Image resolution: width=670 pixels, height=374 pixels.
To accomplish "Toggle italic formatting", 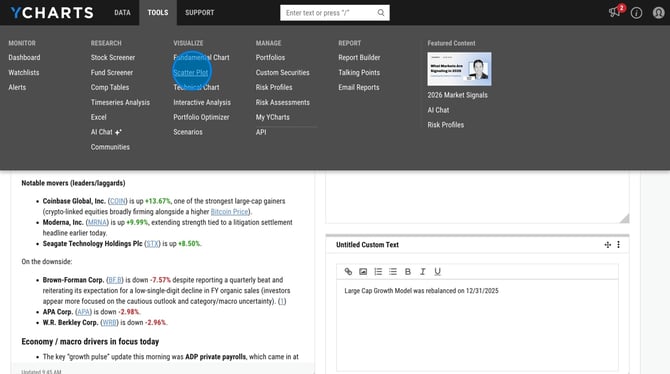I will 423,271.
